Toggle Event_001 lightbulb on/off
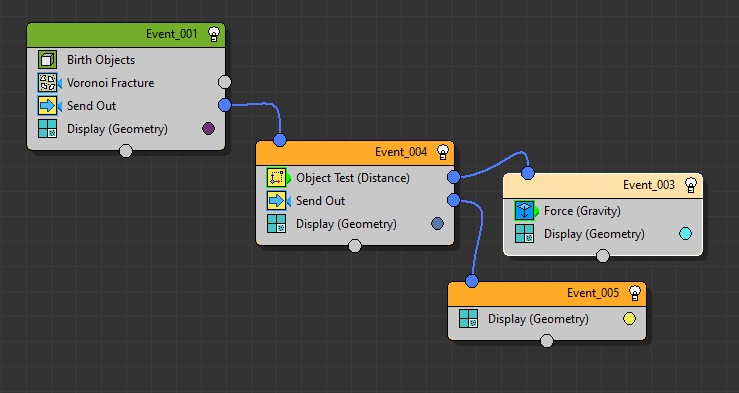Image resolution: width=739 pixels, height=393 pixels. point(214,34)
